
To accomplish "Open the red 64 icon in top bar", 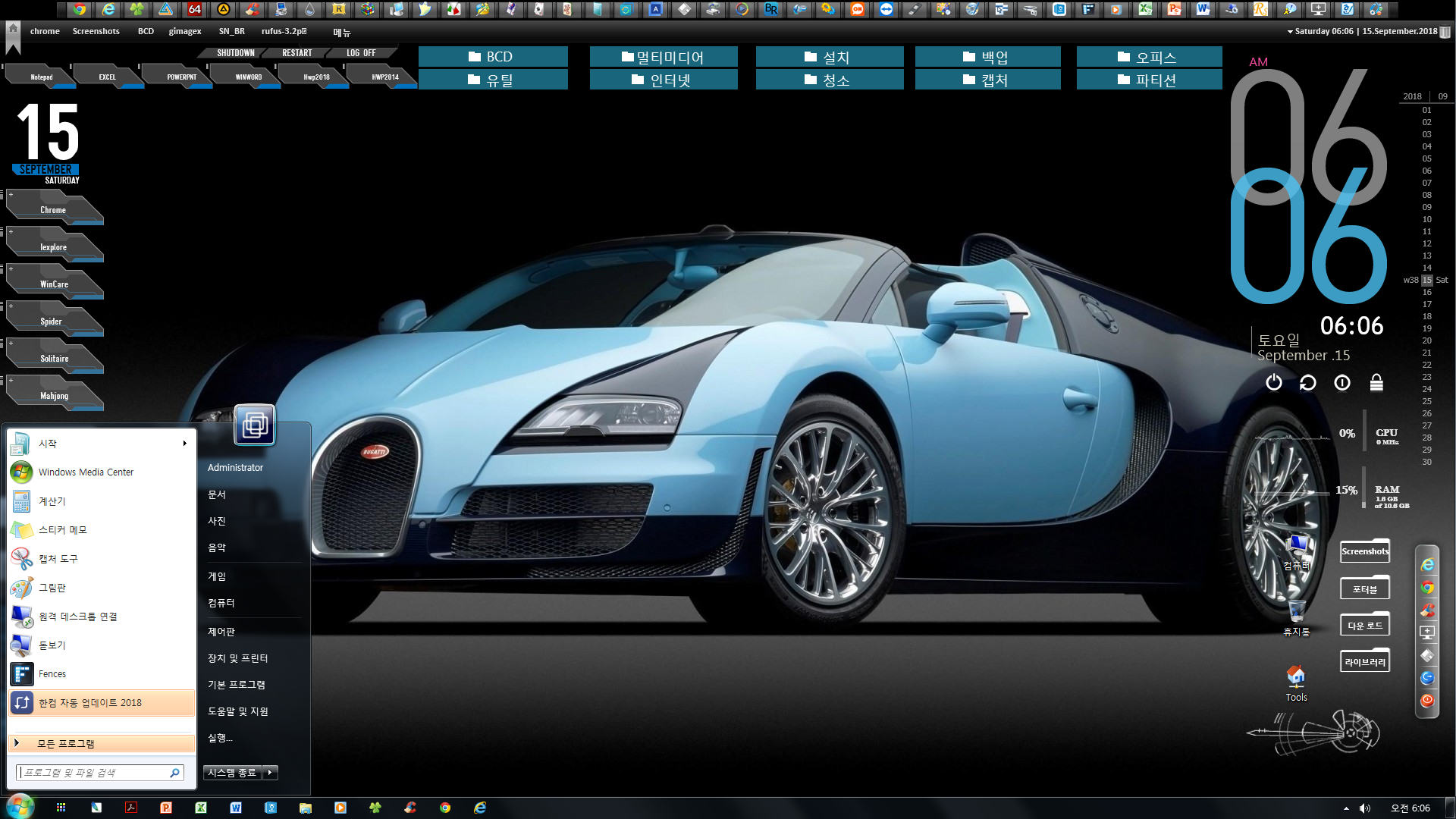I will pos(195,10).
